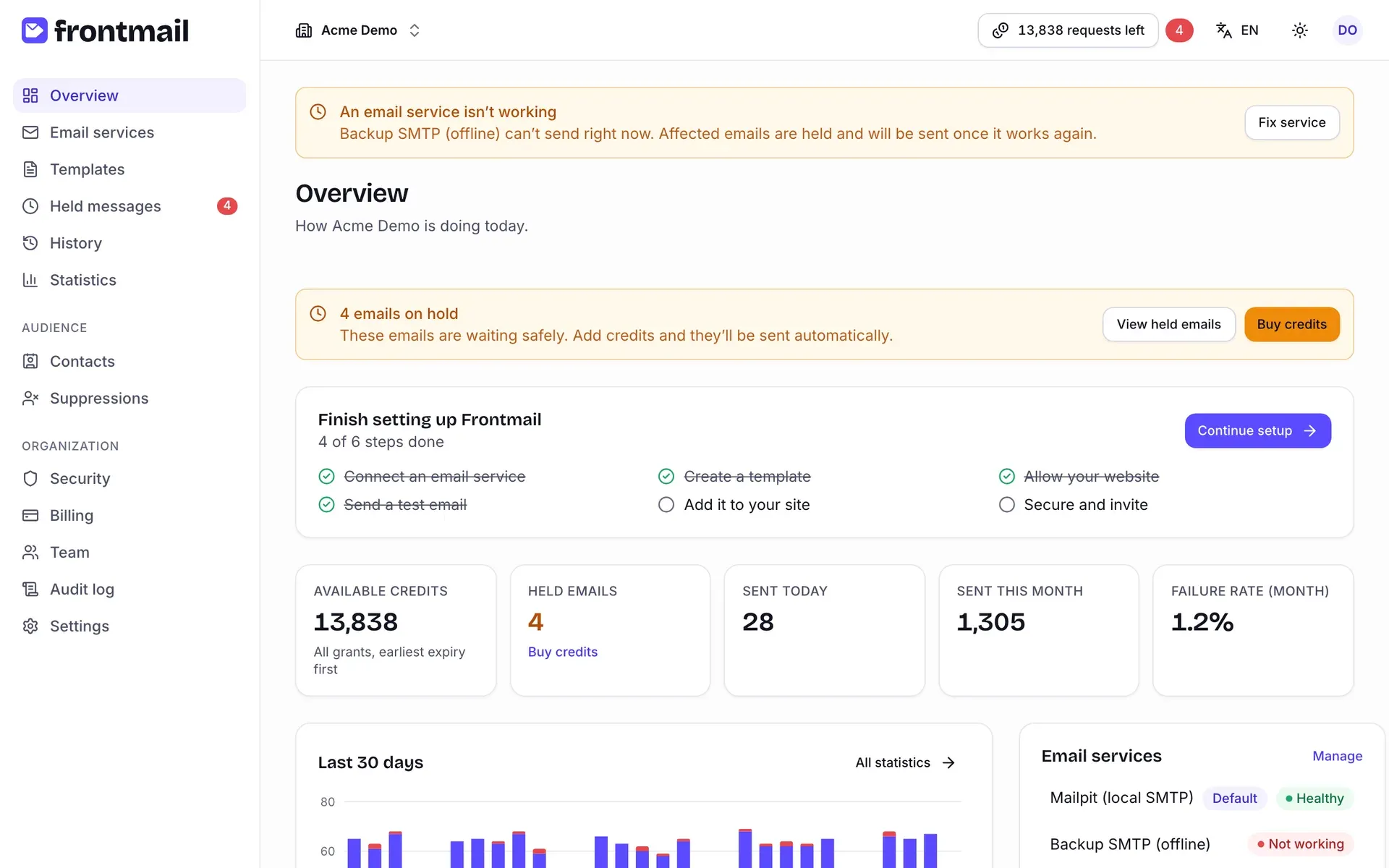Image resolution: width=1389 pixels, height=868 pixels.
Task: Click the clock icon in emails on hold banner
Action: (318, 314)
